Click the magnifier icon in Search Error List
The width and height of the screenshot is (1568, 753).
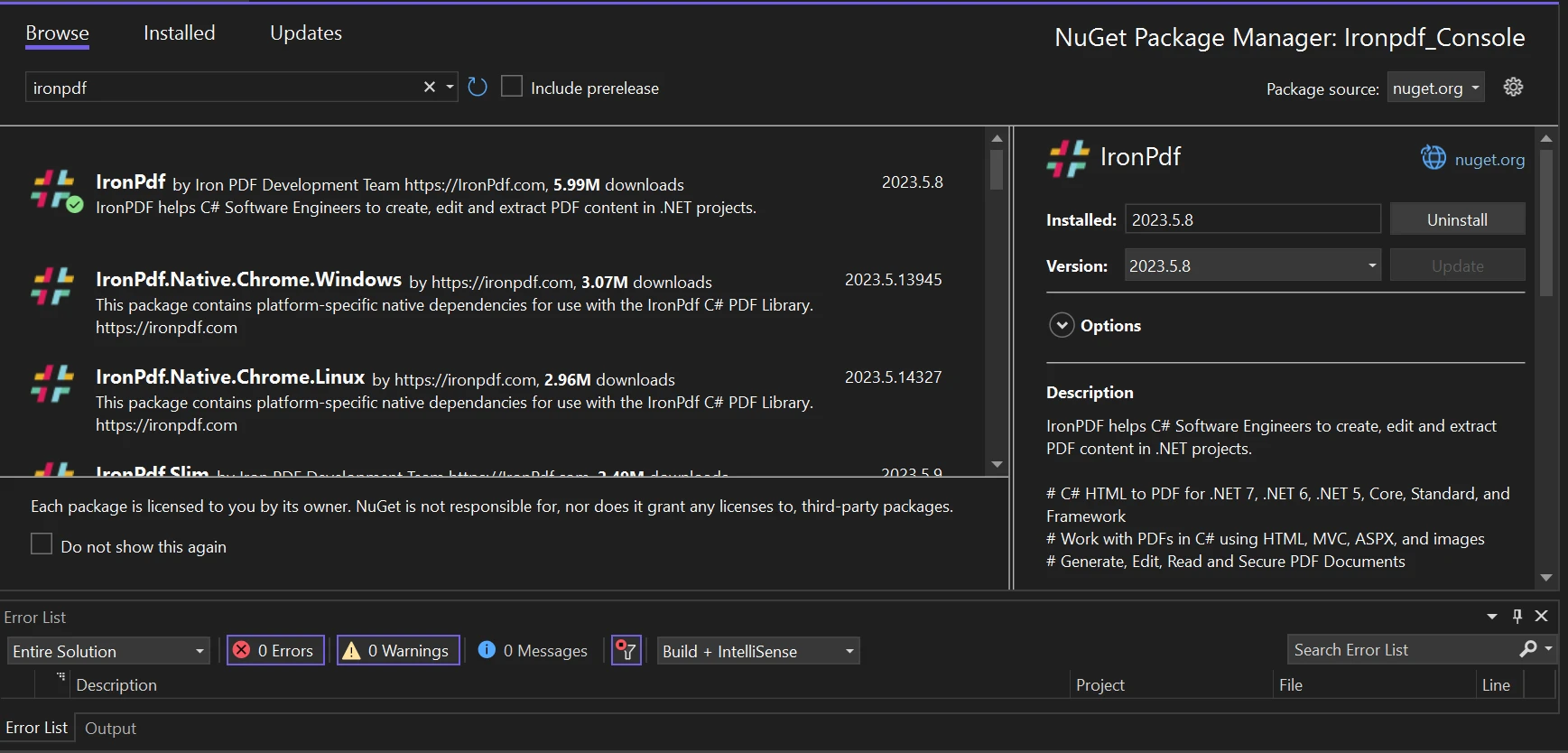click(x=1527, y=649)
